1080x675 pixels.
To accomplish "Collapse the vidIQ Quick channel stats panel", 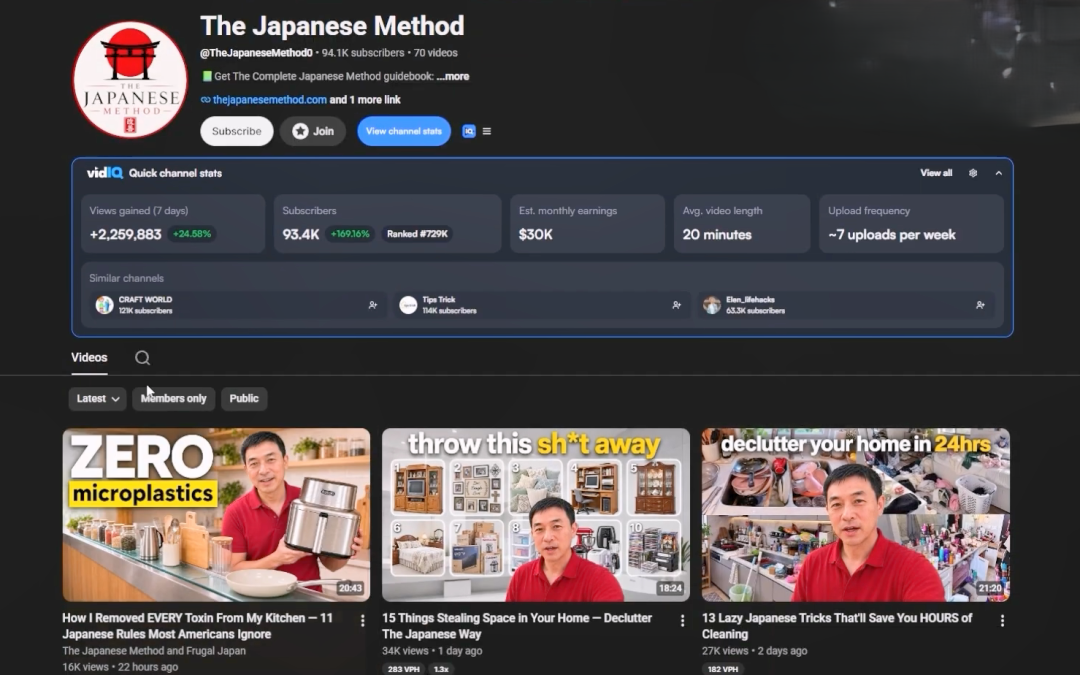I will [x=999, y=173].
